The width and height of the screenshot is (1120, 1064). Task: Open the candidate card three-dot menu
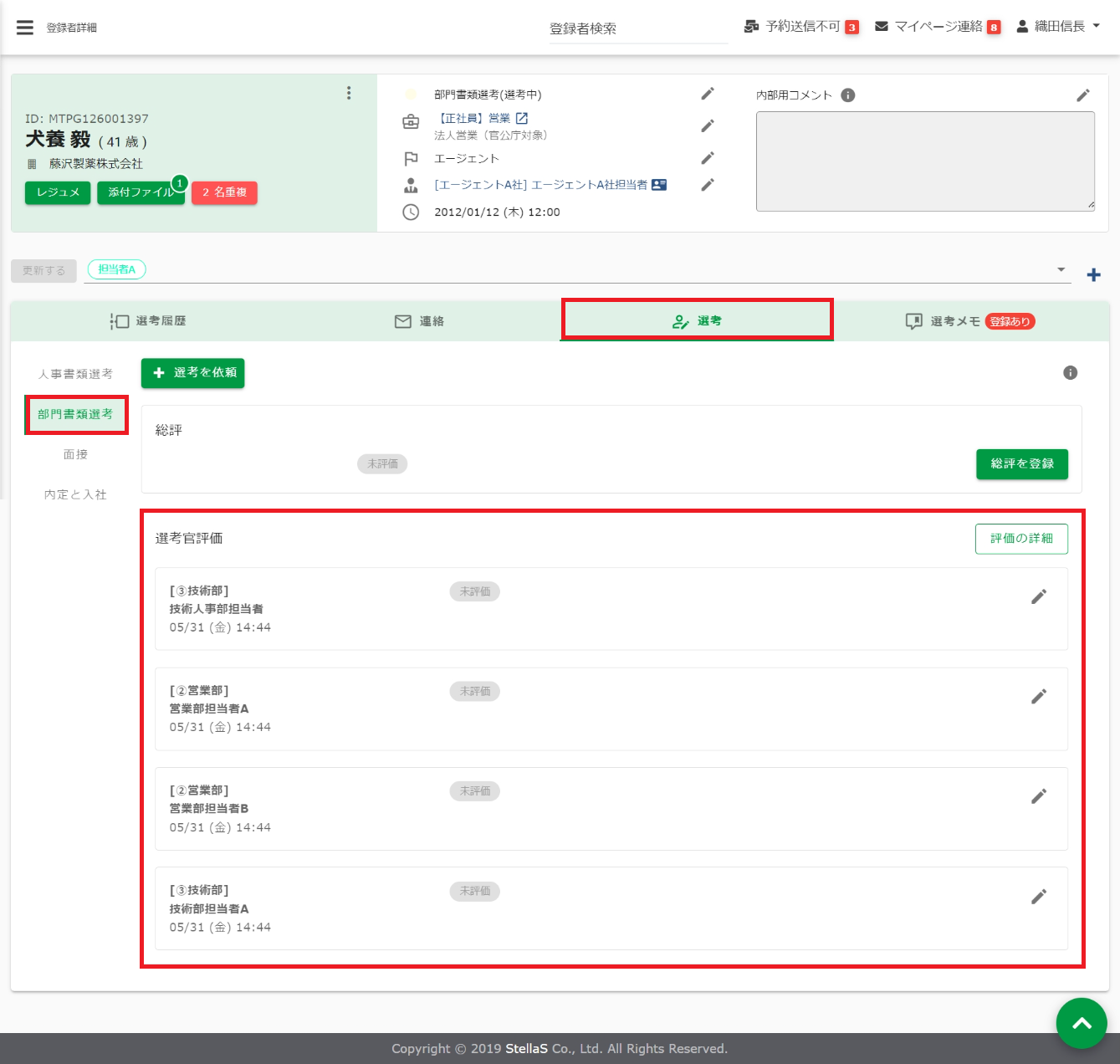tap(349, 93)
